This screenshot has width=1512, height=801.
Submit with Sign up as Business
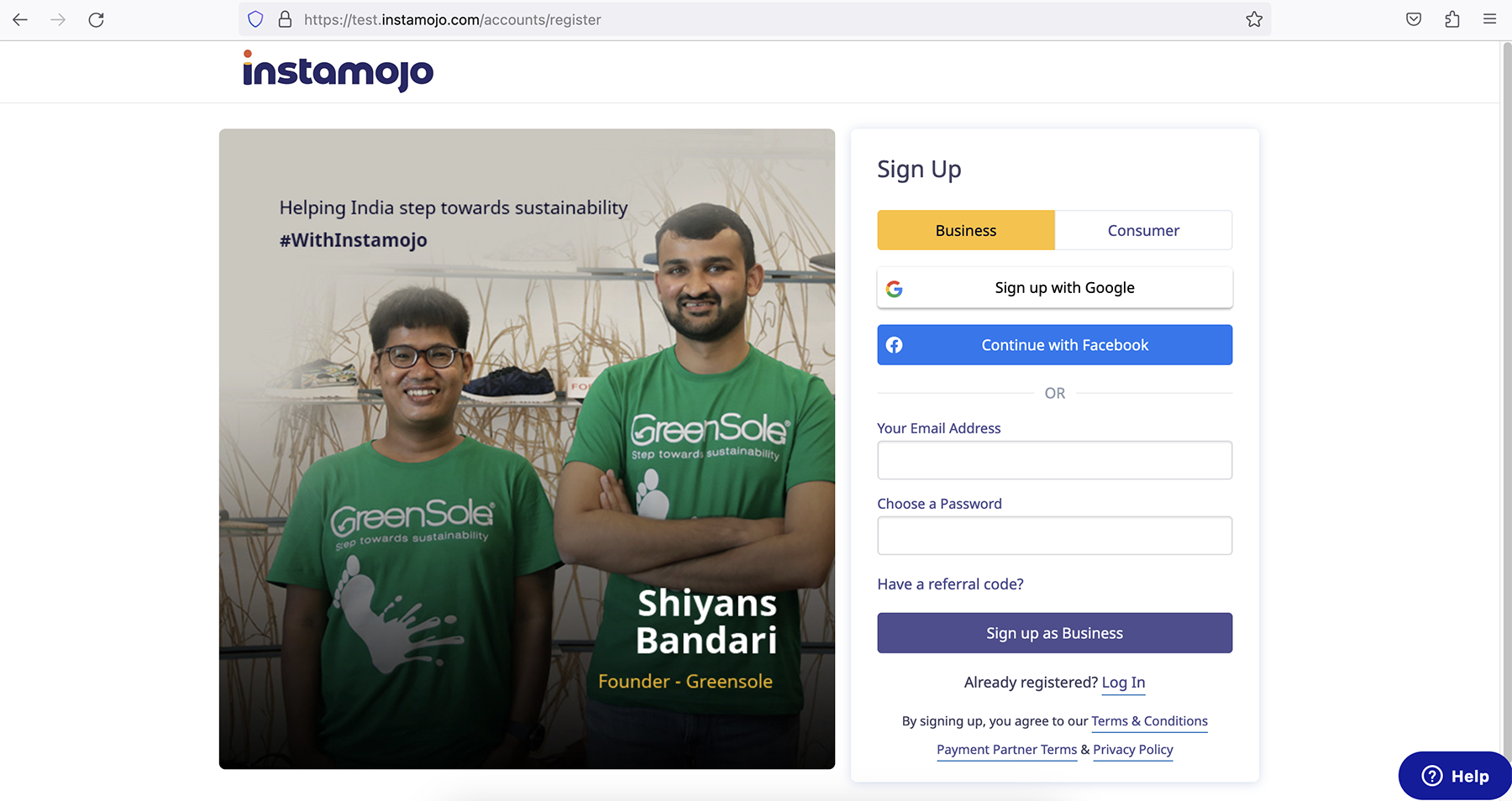[x=1055, y=633]
